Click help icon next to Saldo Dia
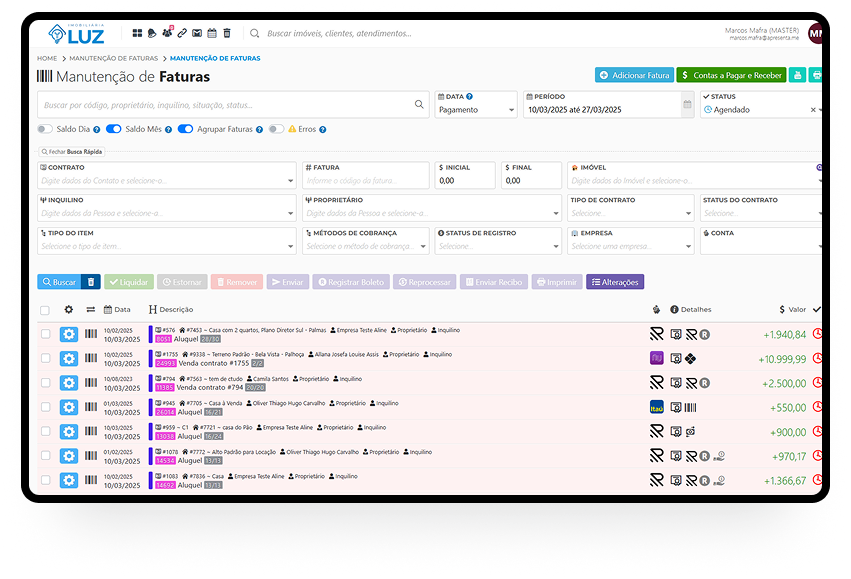851x579 pixels. click(x=97, y=130)
